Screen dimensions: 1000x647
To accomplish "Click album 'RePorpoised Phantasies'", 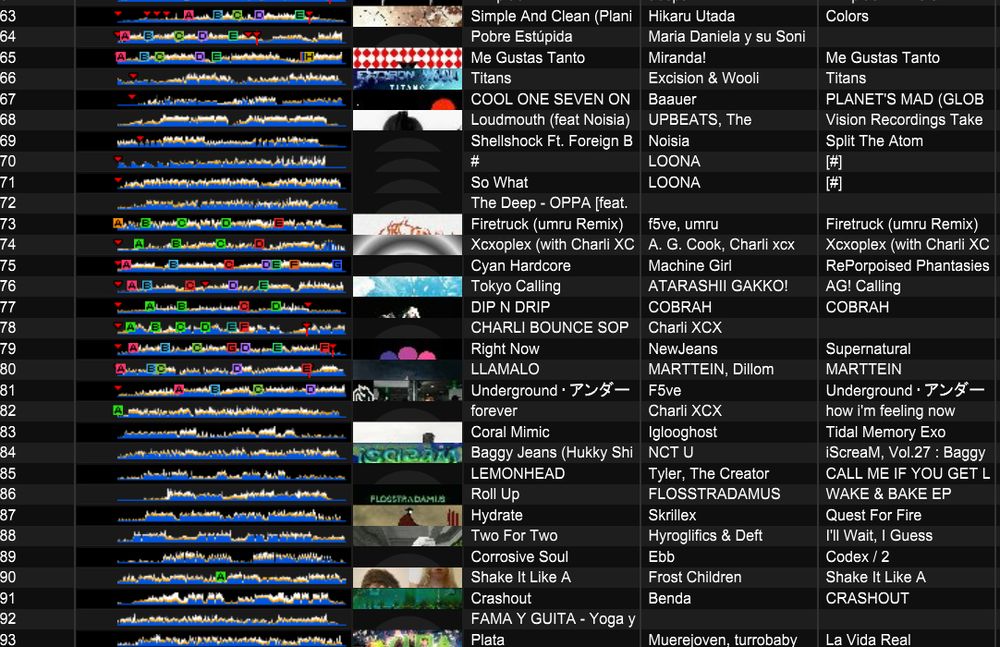I will (907, 265).
